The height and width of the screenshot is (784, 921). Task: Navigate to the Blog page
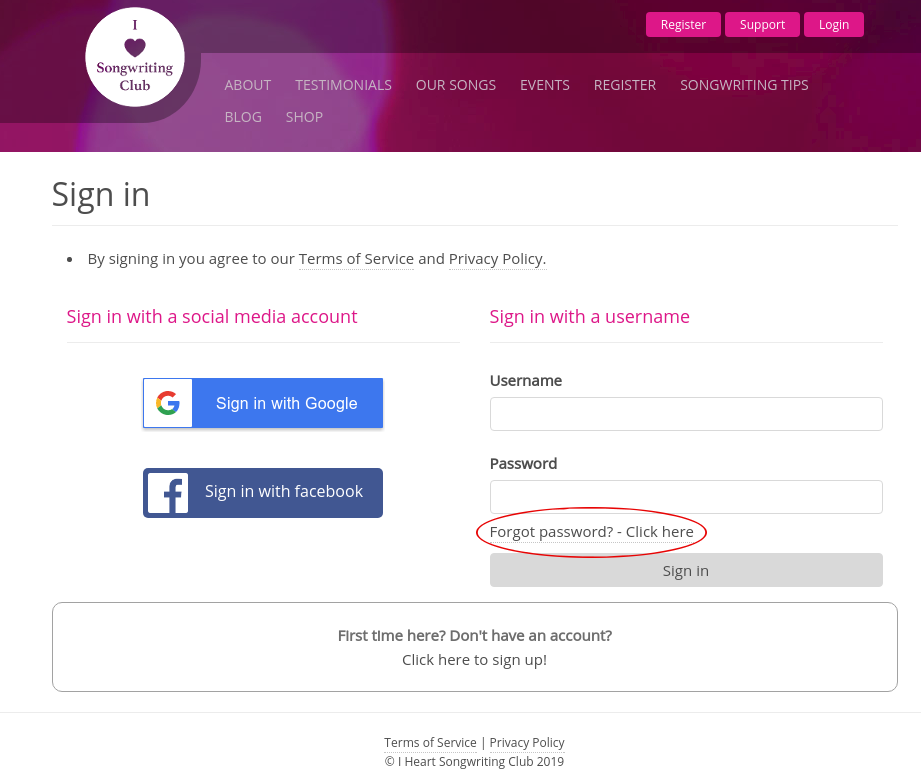pos(243,117)
